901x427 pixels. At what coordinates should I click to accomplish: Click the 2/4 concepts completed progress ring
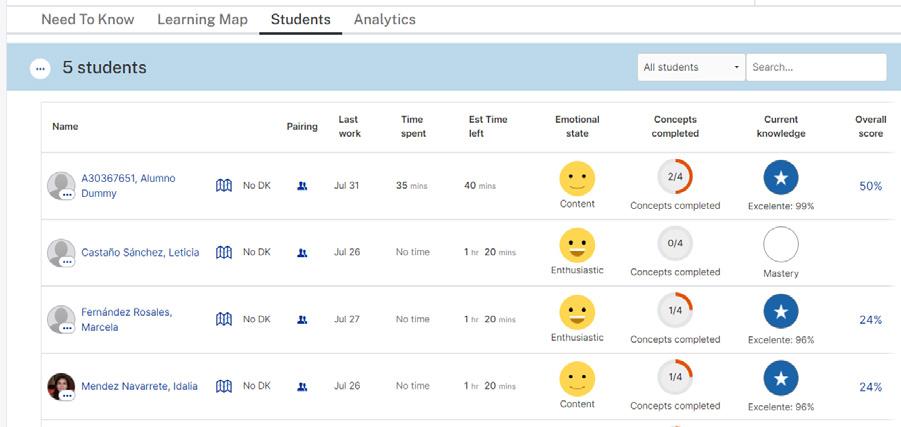pyautogui.click(x=675, y=178)
